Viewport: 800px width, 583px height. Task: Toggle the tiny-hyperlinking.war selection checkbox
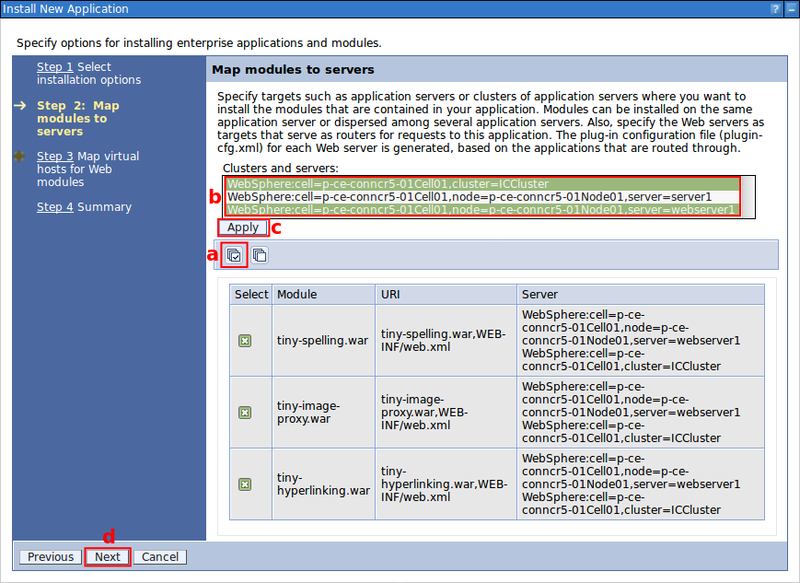pyautogui.click(x=250, y=484)
